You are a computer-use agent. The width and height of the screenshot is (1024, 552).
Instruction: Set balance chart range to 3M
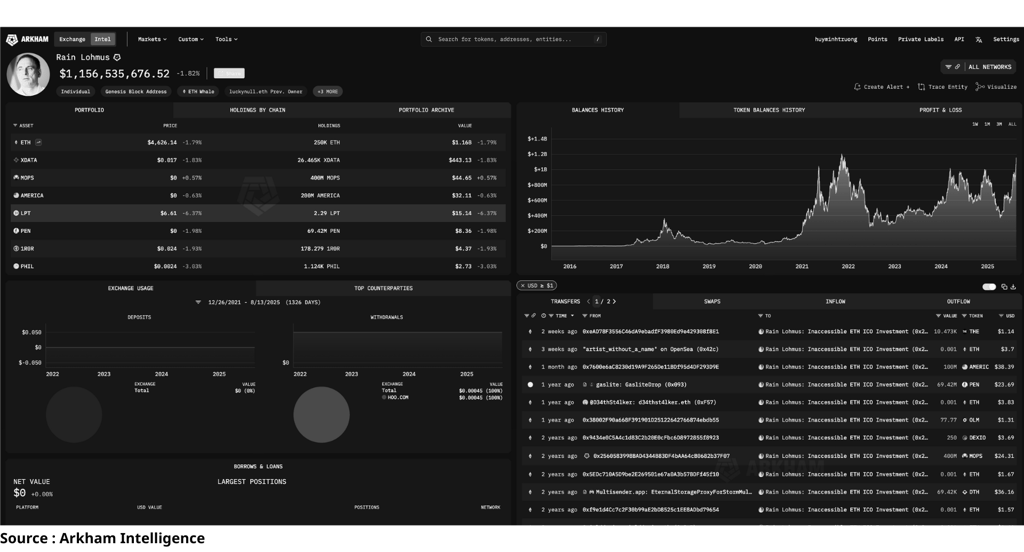tap(999, 124)
